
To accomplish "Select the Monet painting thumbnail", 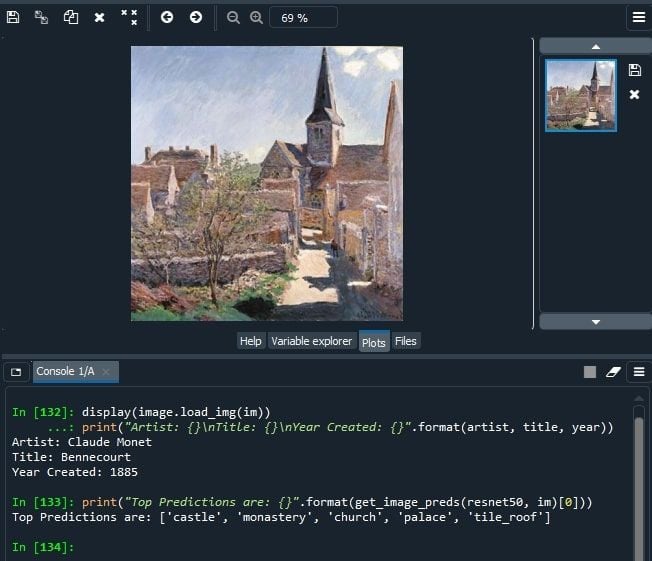I will pos(580,95).
